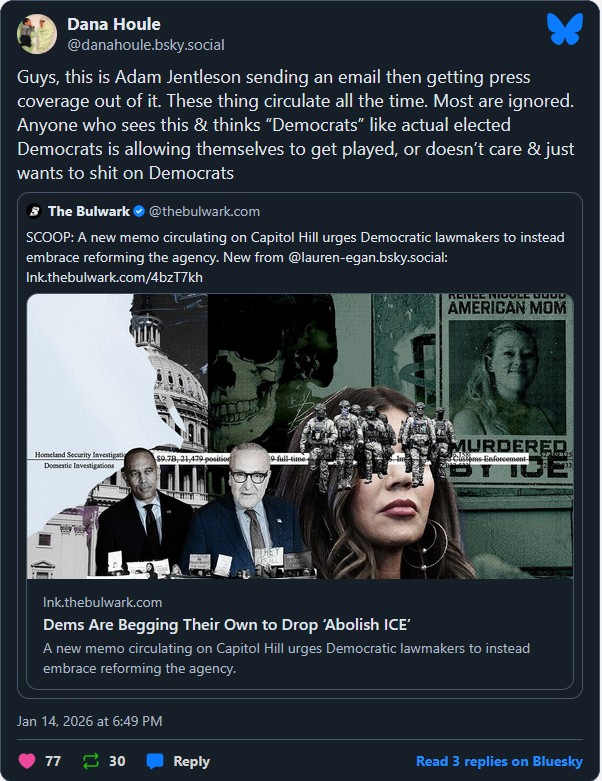Click the Jan 14, 2026 timestamp
This screenshot has height=781, width=602.
(90, 721)
